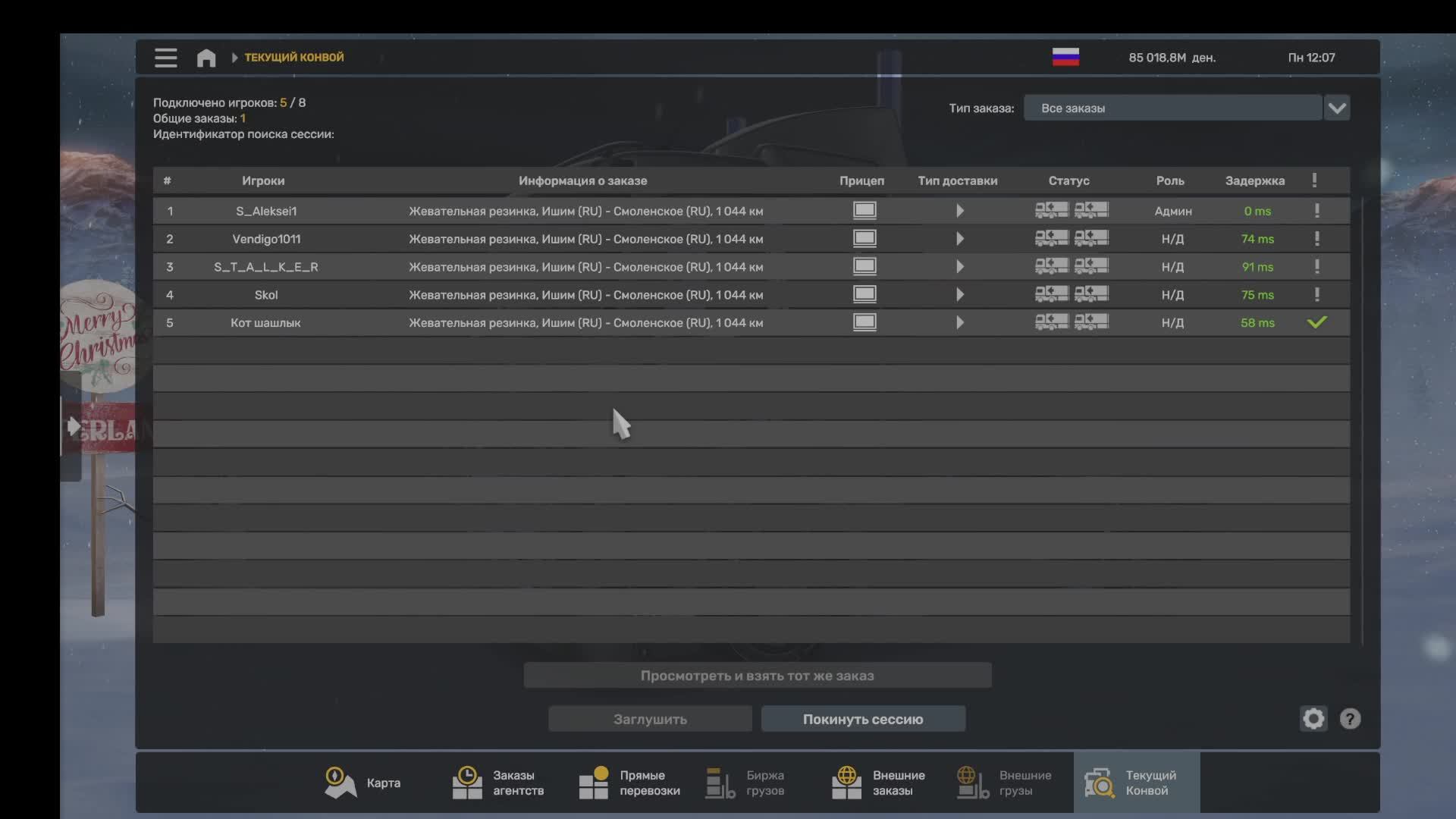Switch to Заказы агентств tab

(x=497, y=783)
